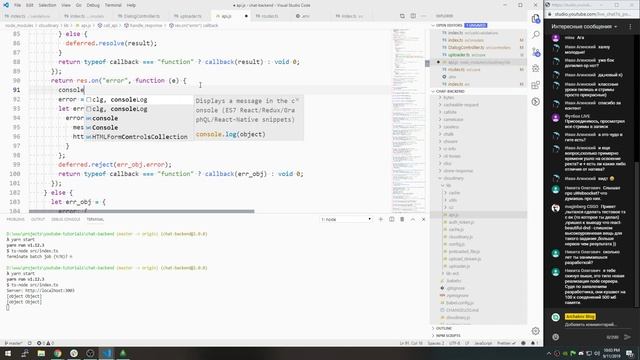Click master branch in status bar
The image size is (640, 360).
[x=13, y=343]
